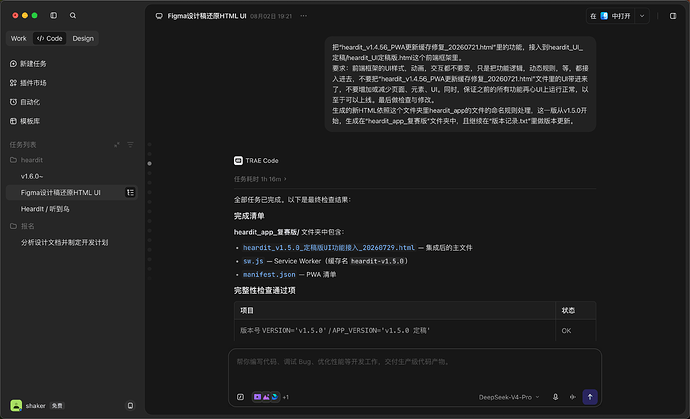This screenshot has height=419, width=690.
Task: Open the 插件市场 plugin marketplace
Action: click(28, 83)
